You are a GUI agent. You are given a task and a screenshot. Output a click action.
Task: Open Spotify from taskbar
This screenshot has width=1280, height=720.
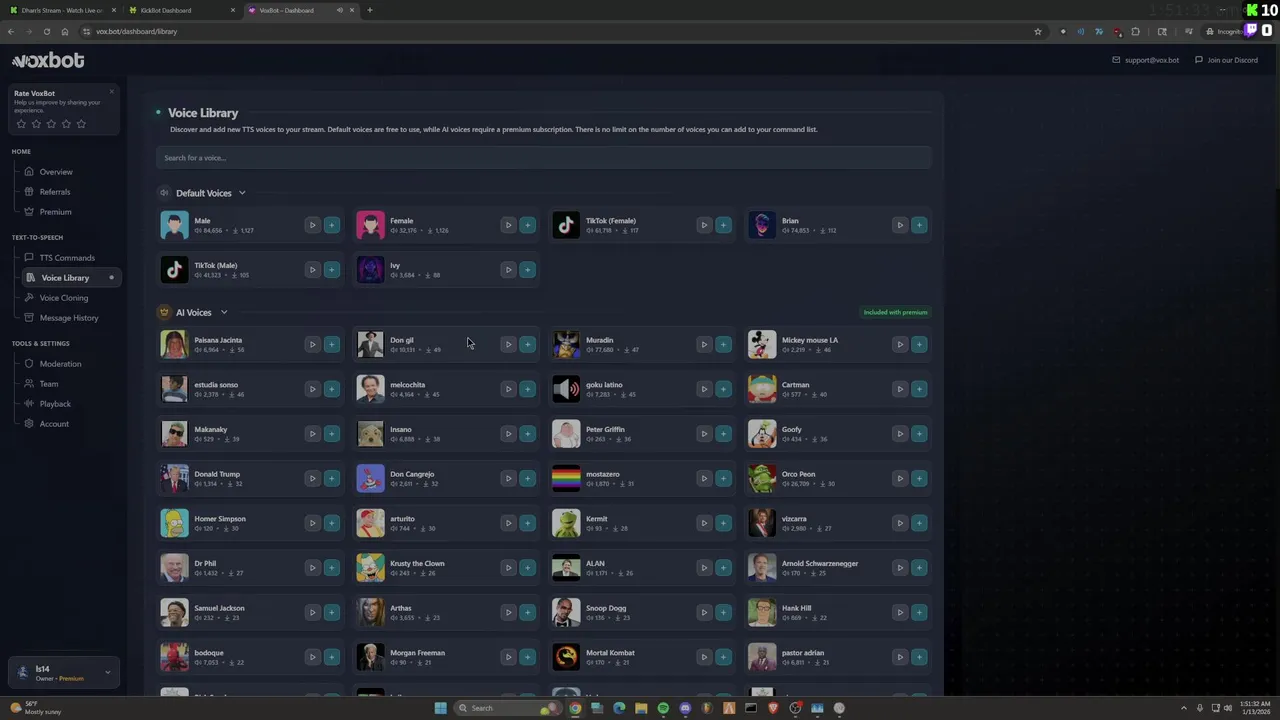tap(663, 708)
